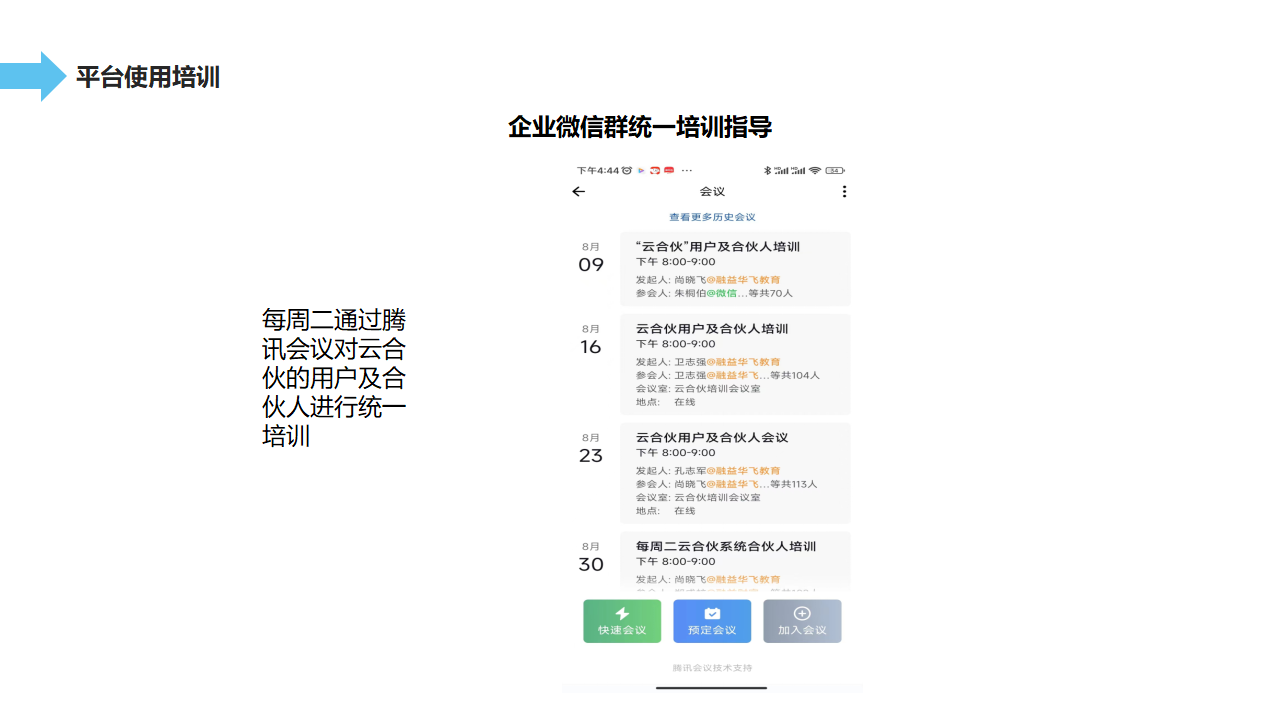Open the 每周二云合伙系统合伙人培训 meeting card
Viewport: 1280px width, 720px height.
tap(735, 561)
